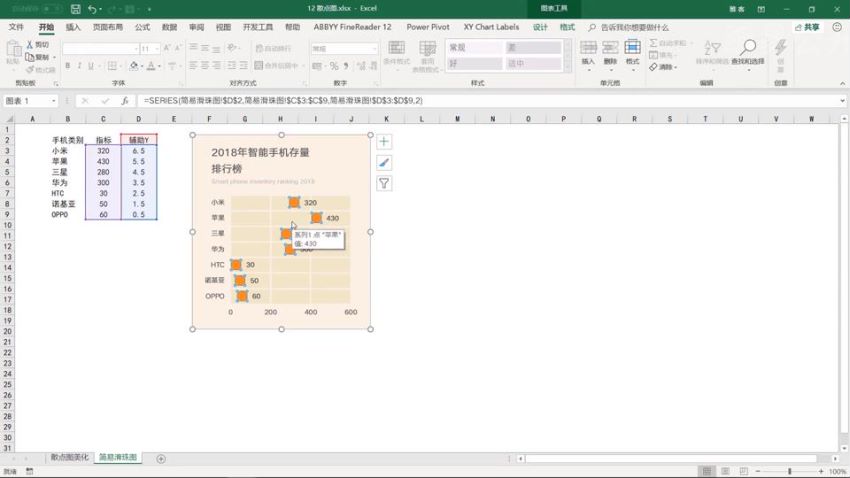
Task: Click the comma style icon
Action: [x=346, y=66]
